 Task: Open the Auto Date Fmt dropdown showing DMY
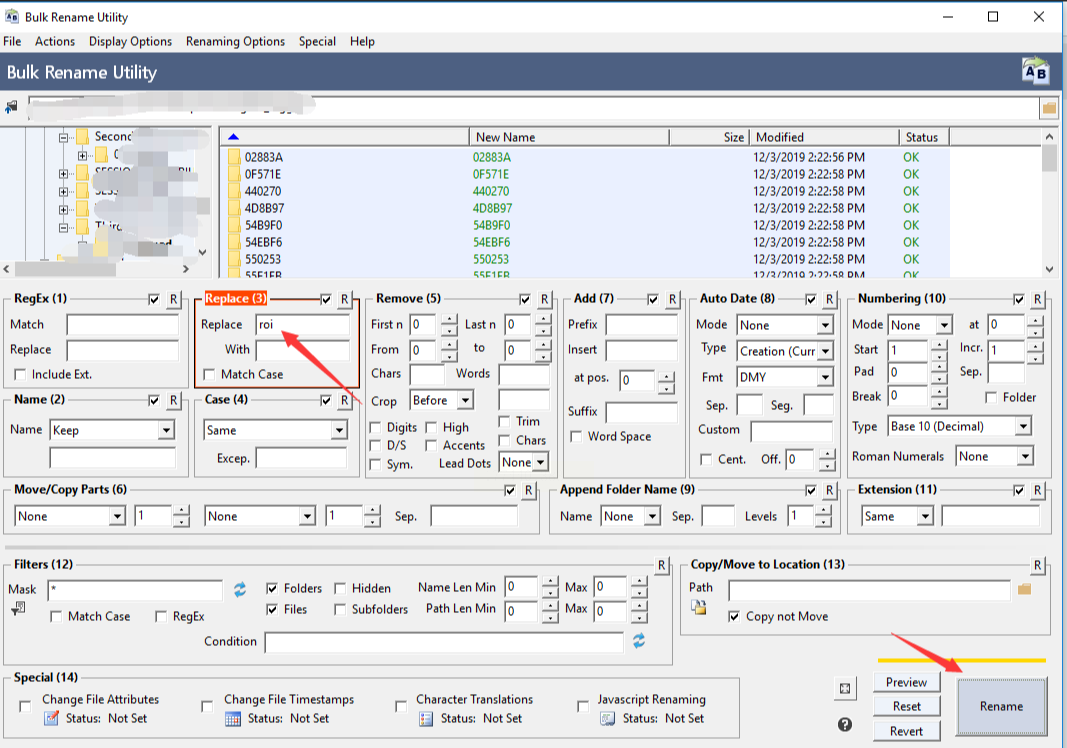pyautogui.click(x=825, y=377)
